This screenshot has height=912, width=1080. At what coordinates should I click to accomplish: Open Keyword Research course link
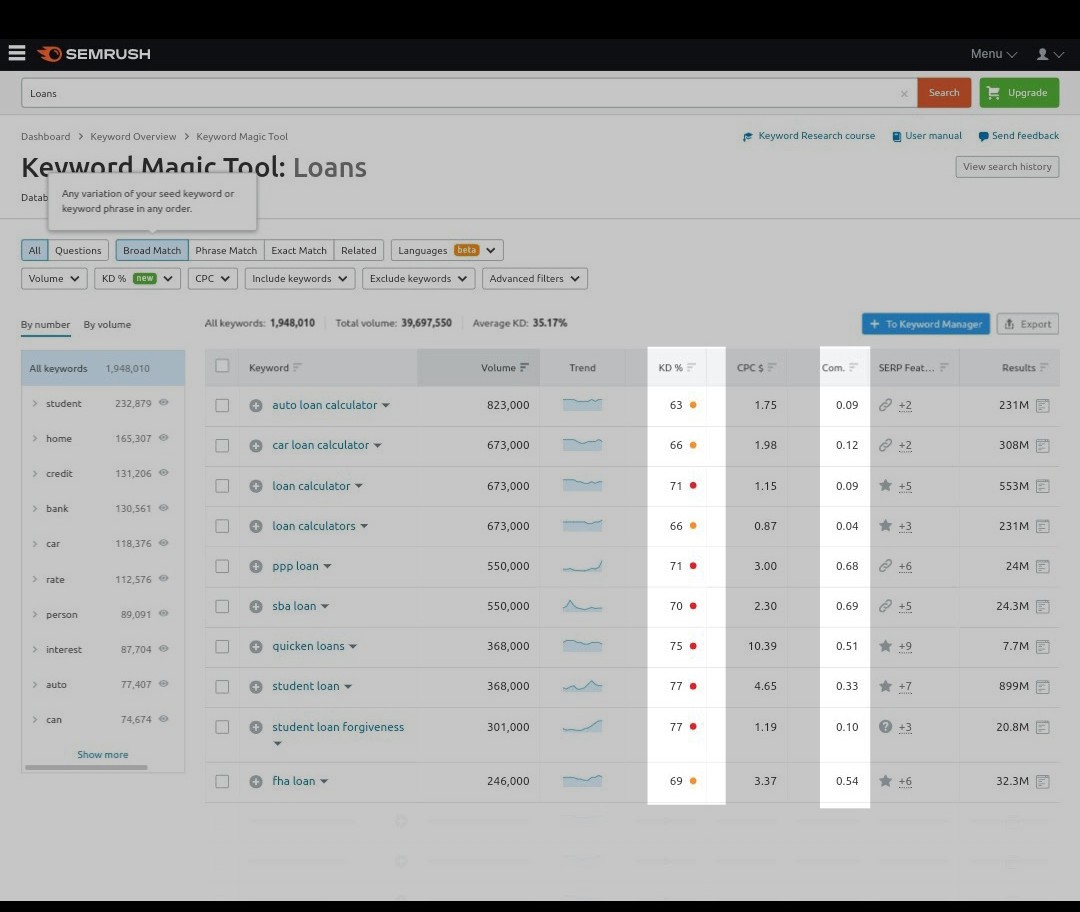point(809,136)
